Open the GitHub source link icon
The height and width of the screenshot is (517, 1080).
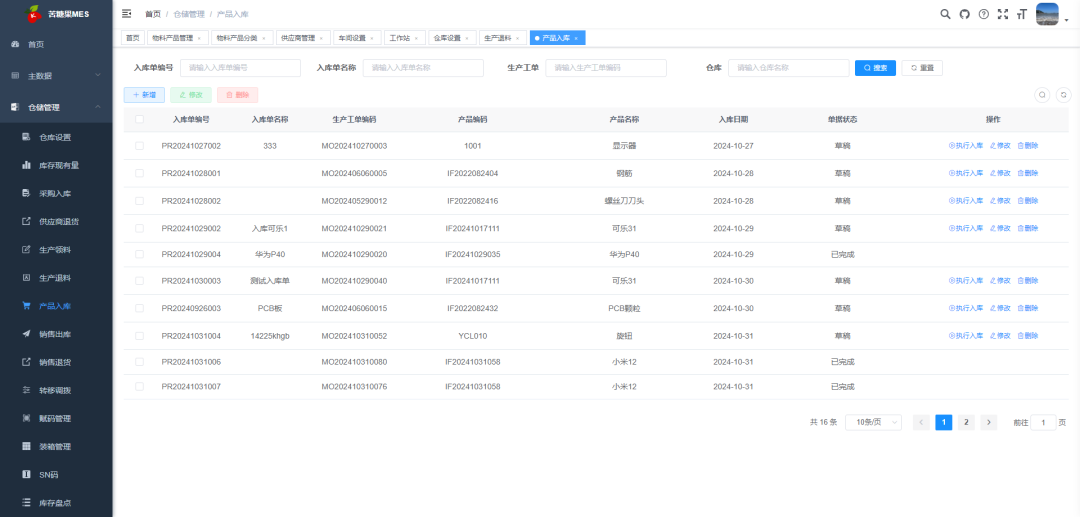pyautogui.click(x=964, y=14)
